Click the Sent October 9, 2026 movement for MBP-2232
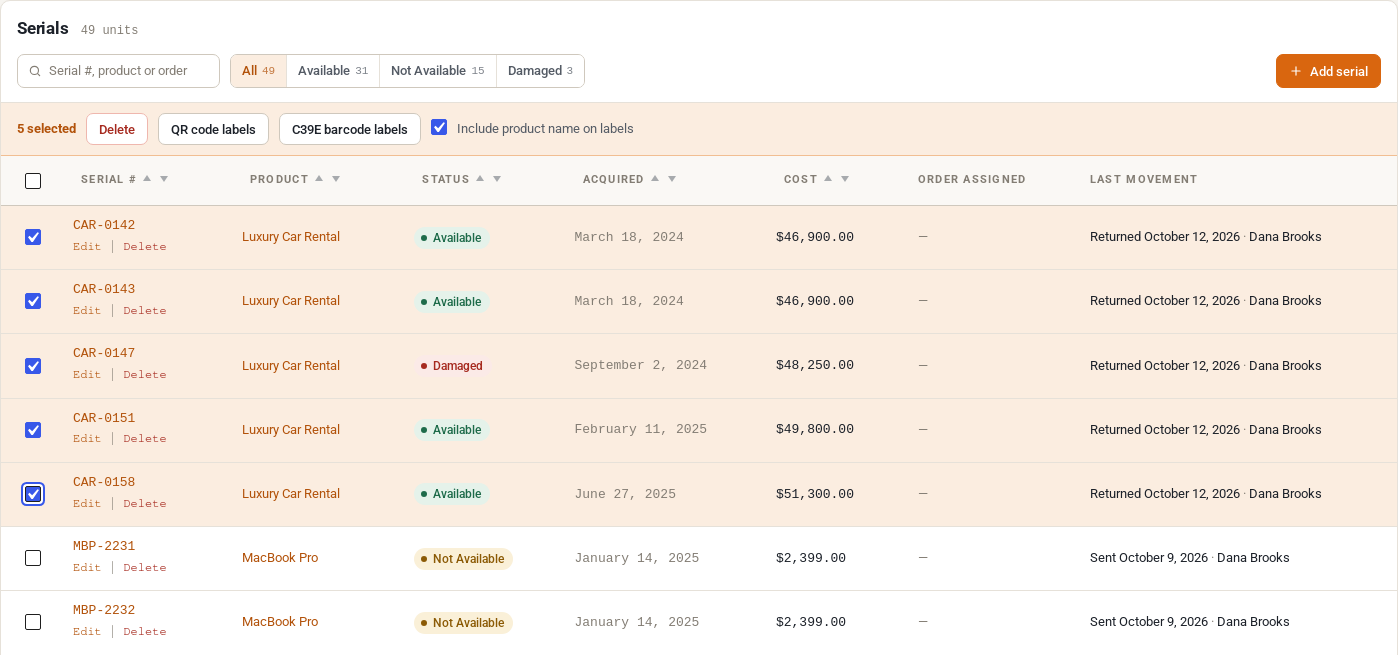 (x=1190, y=622)
